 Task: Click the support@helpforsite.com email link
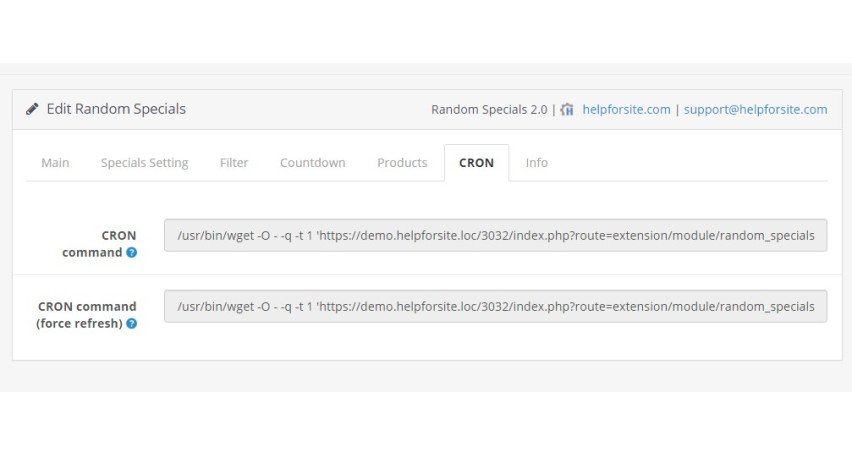pos(755,109)
